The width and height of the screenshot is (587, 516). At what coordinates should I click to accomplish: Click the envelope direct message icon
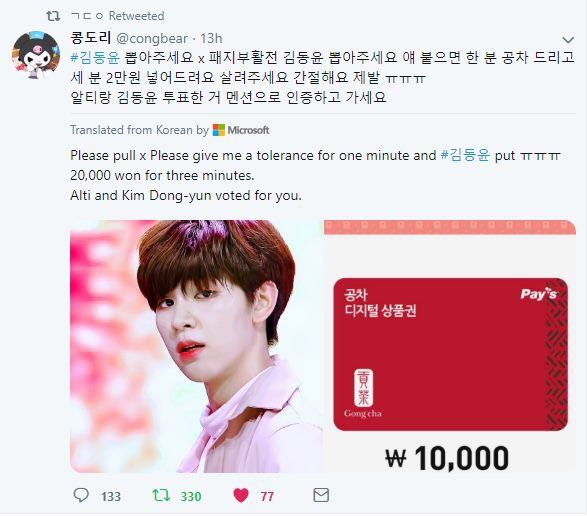pos(321,495)
